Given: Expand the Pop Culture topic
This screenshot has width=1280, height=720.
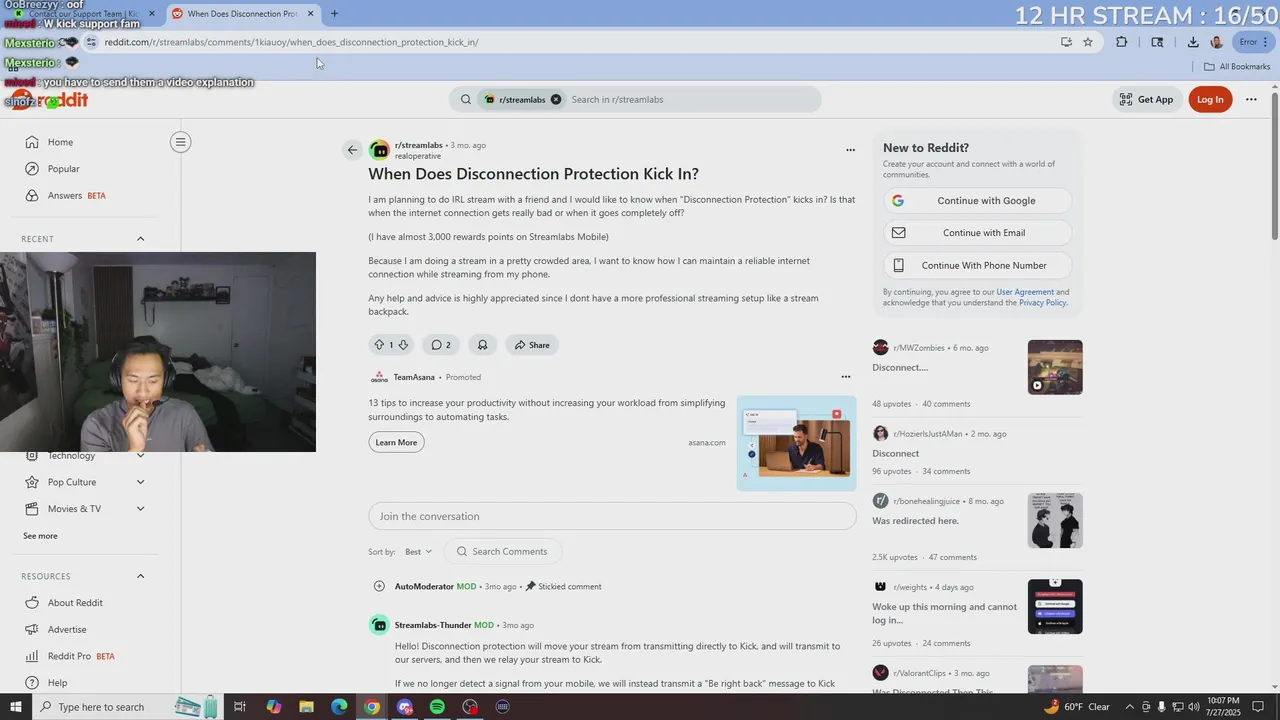Looking at the screenshot, I should tap(140, 482).
